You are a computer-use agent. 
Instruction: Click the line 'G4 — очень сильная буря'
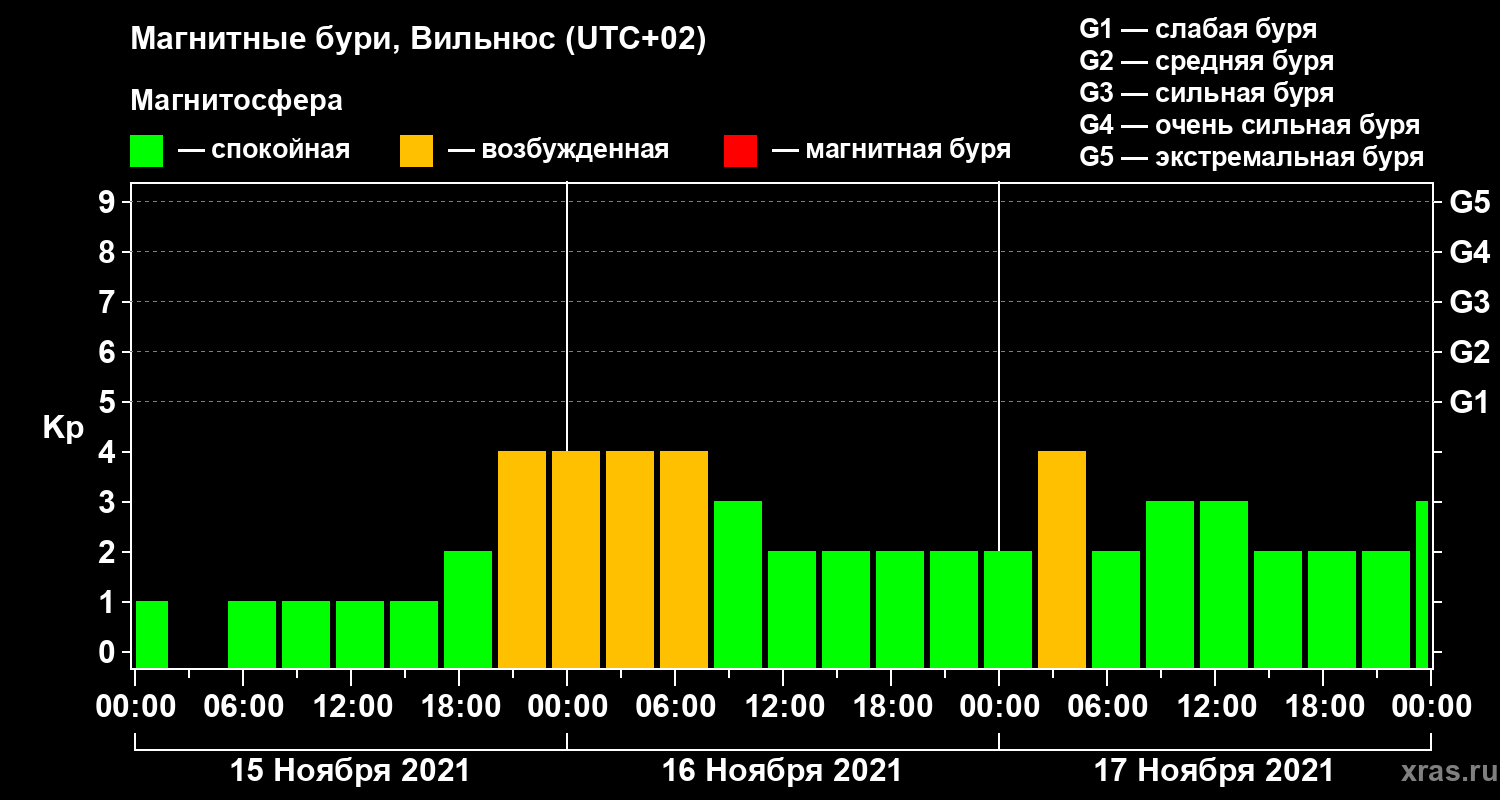[1249, 125]
